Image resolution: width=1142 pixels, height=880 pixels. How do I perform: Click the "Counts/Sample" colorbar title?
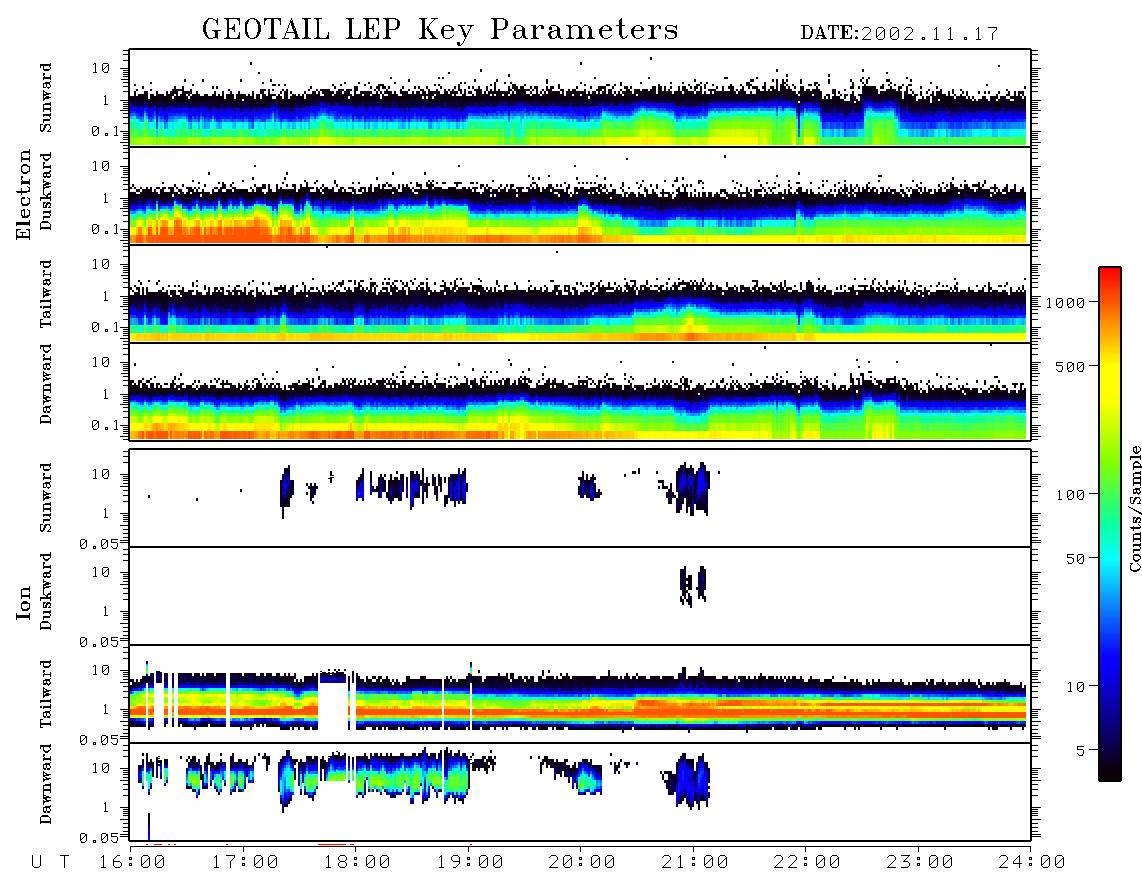[x=1134, y=508]
